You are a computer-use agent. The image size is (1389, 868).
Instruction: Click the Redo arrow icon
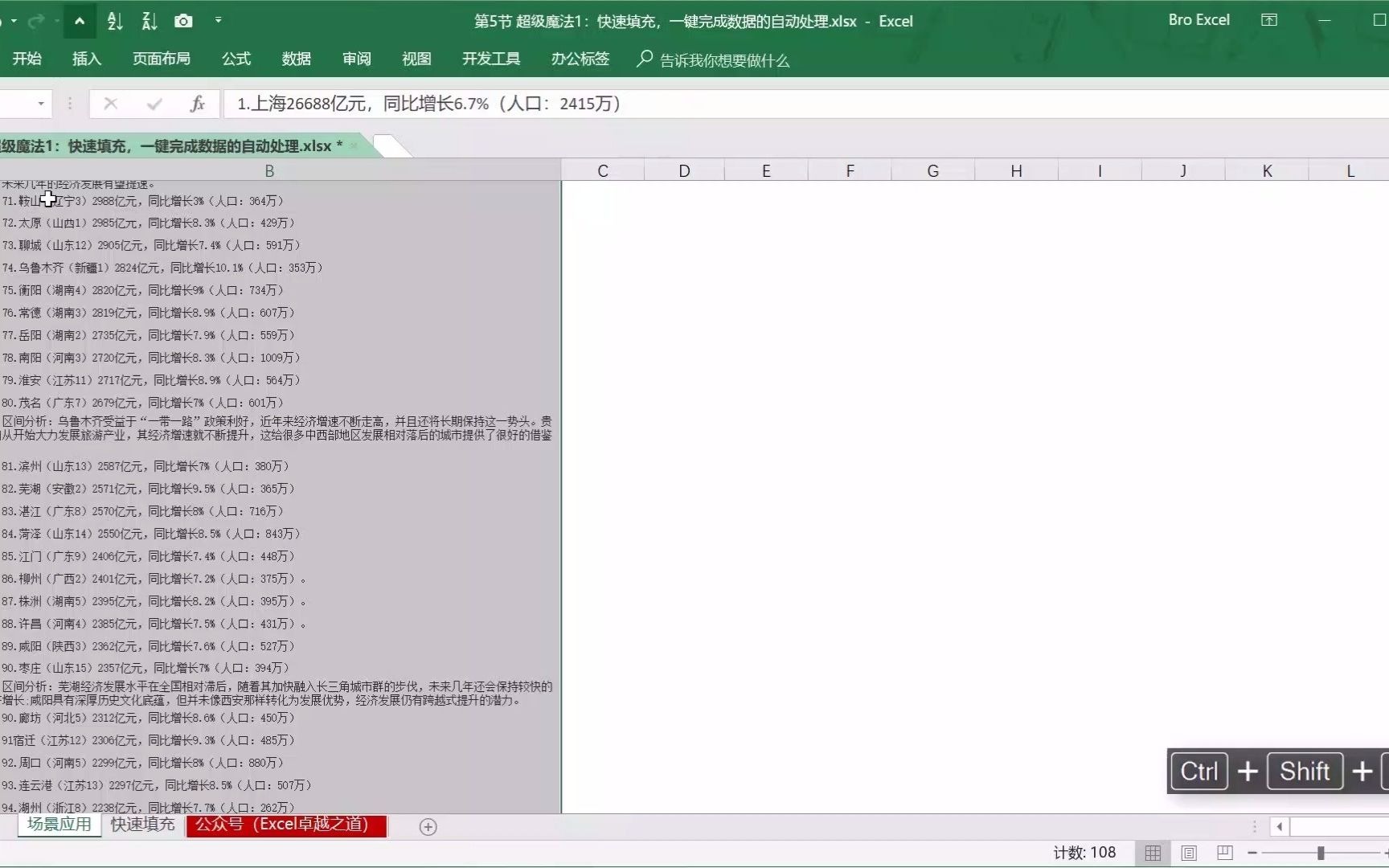coord(35,22)
